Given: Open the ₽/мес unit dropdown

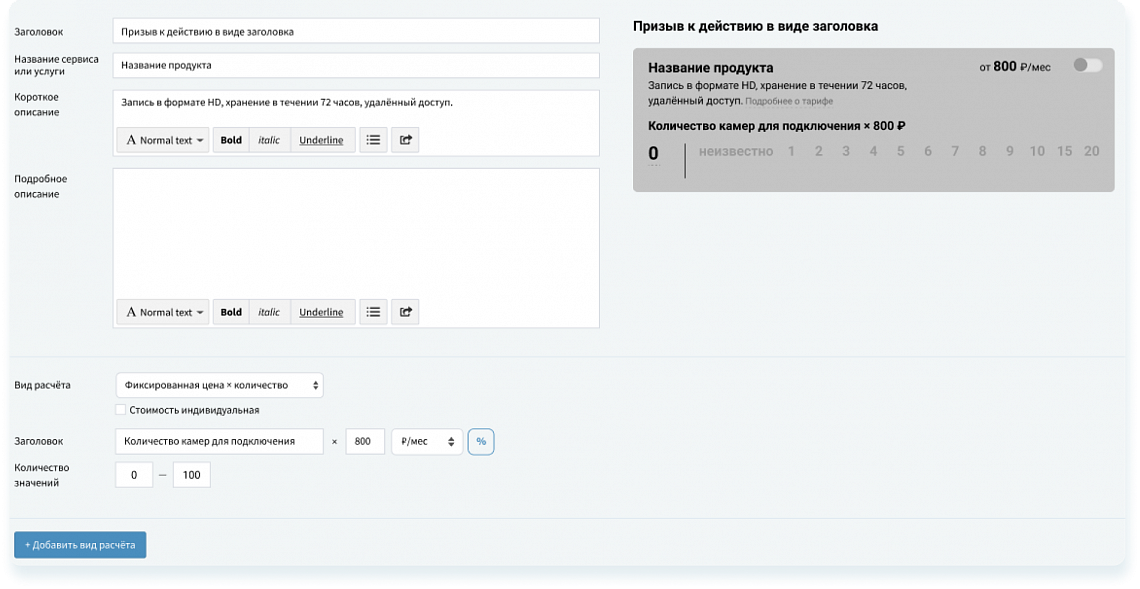Looking at the screenshot, I should pyautogui.click(x=427, y=441).
